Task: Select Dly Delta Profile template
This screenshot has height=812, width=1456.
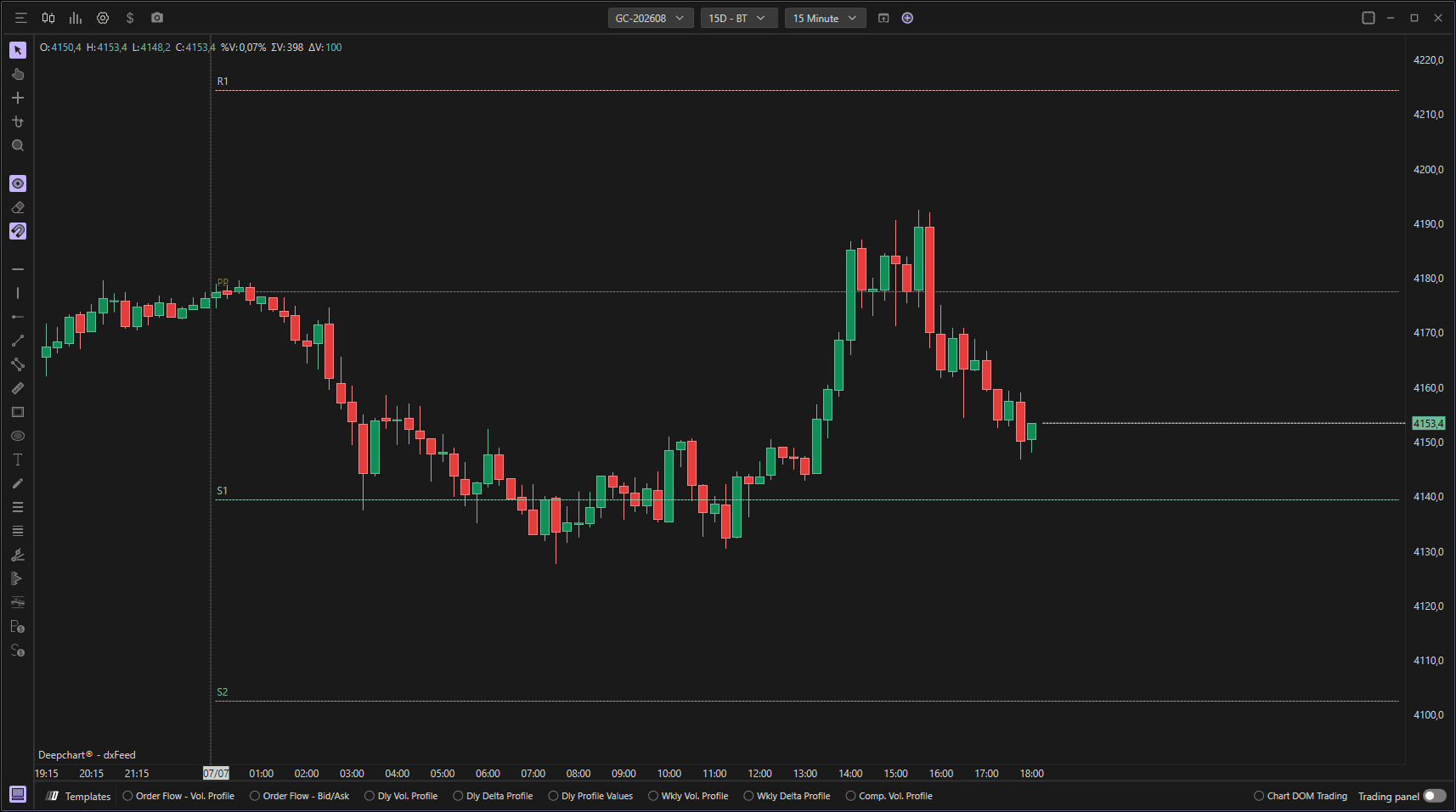Action: (494, 796)
